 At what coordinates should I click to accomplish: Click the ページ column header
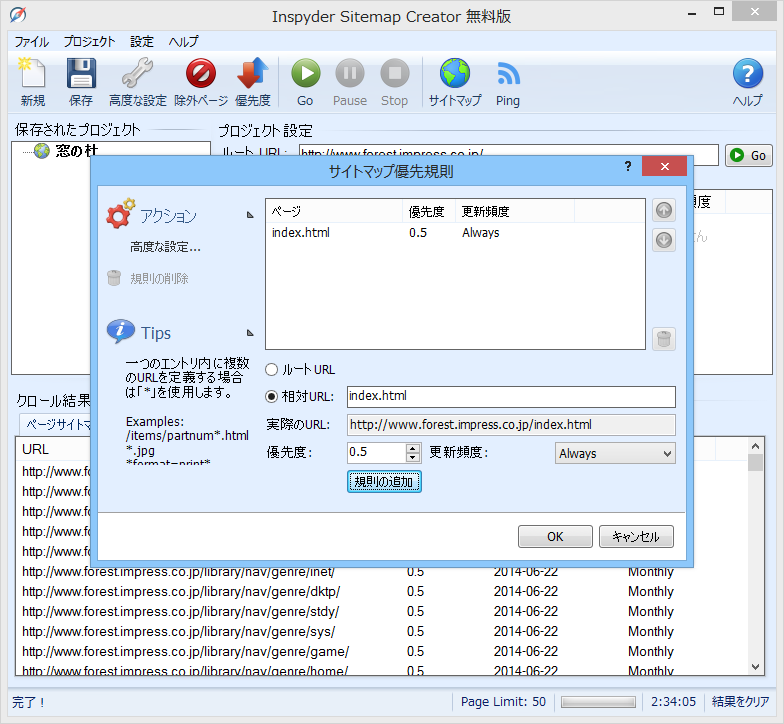[334, 212]
